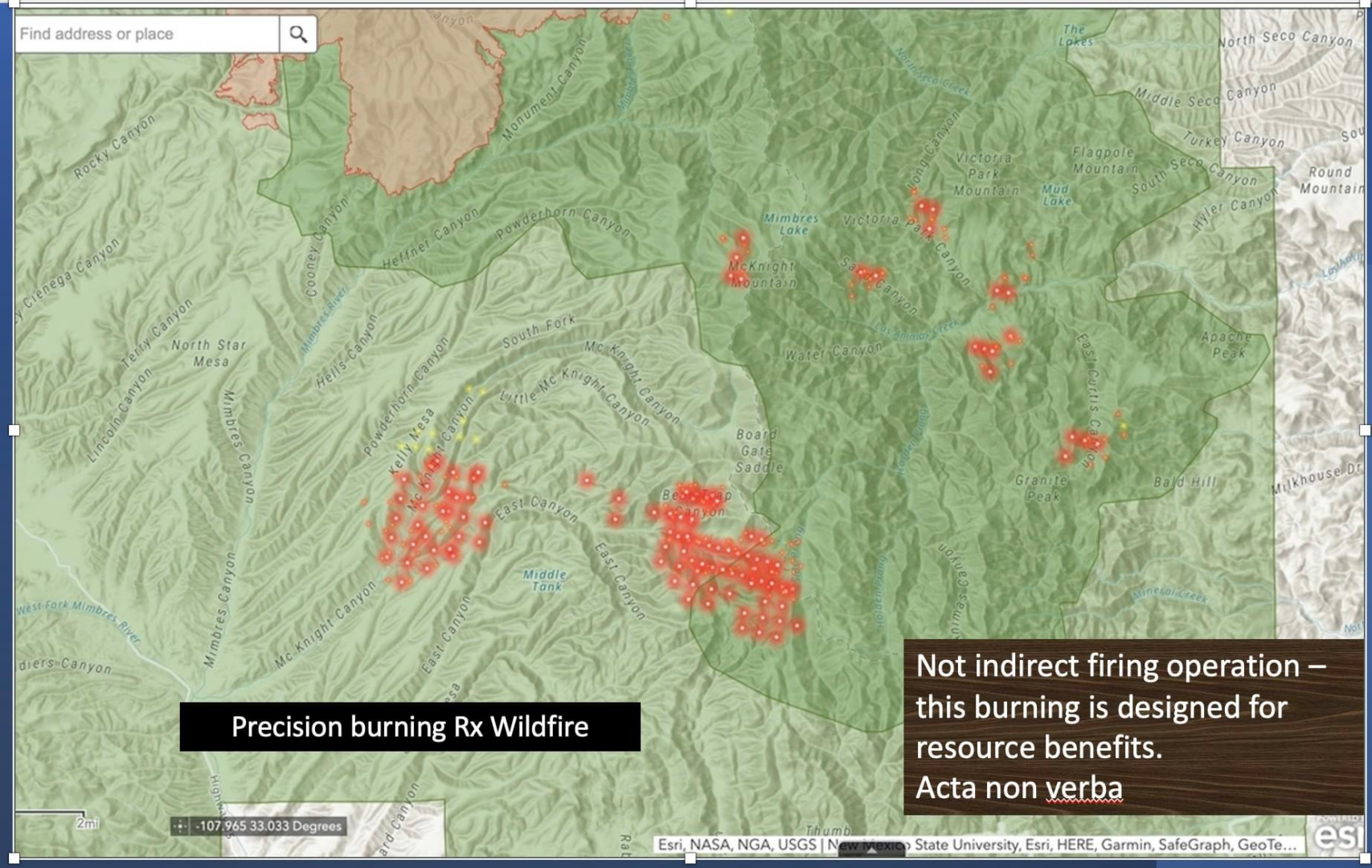This screenshot has width=1372, height=868.
Task: Click the crosshair icon beside the coordinate readout
Action: pyautogui.click(x=181, y=824)
